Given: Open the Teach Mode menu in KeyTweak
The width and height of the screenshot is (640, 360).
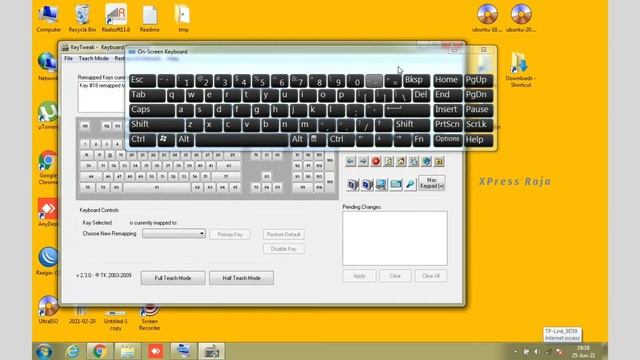Looking at the screenshot, I should coord(93,58).
